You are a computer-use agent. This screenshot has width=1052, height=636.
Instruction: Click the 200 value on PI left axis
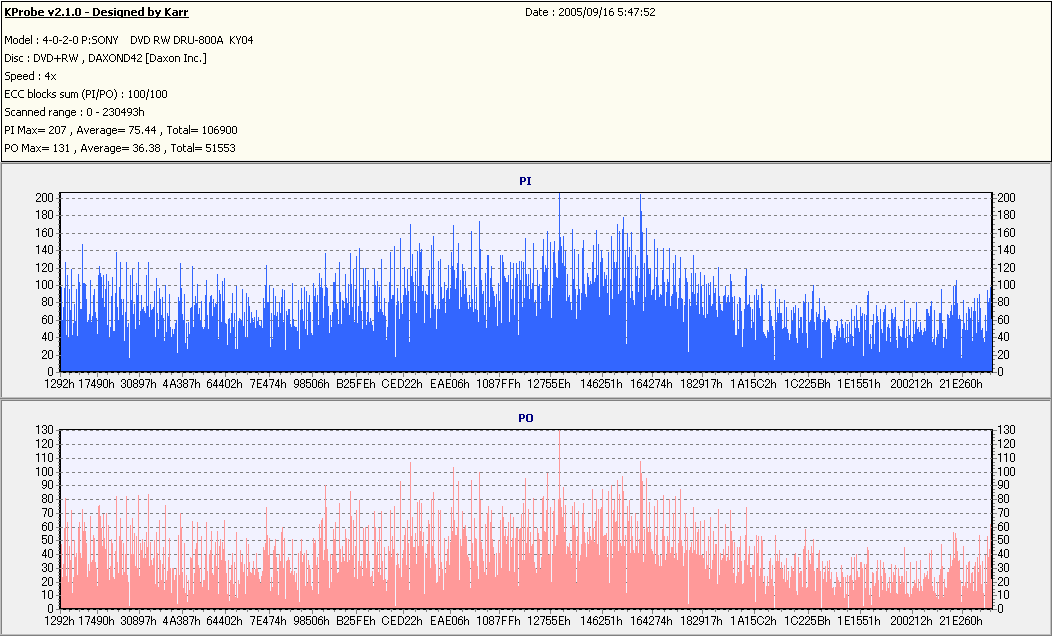pos(44,198)
